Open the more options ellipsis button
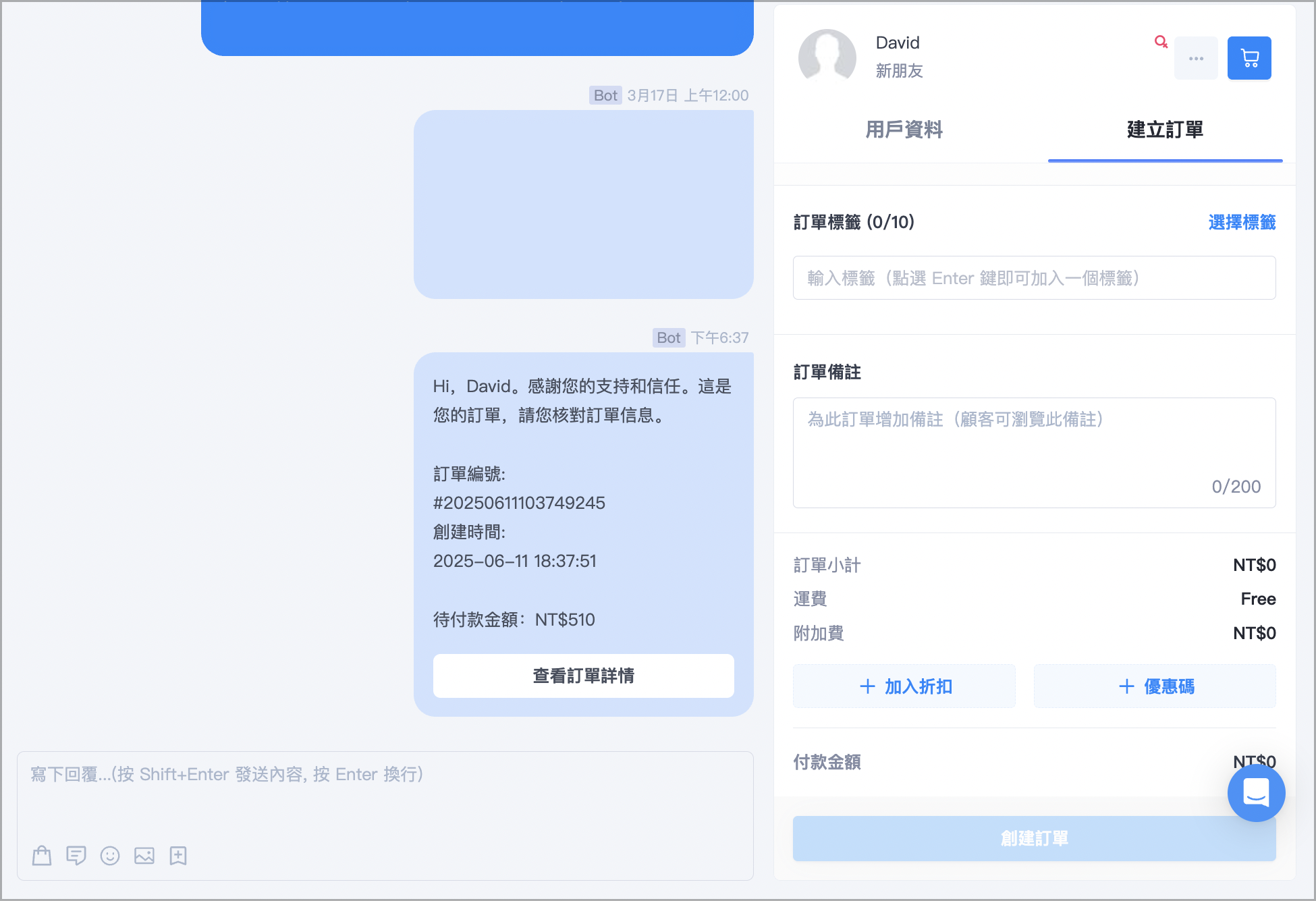This screenshot has width=1316, height=901. (1196, 58)
